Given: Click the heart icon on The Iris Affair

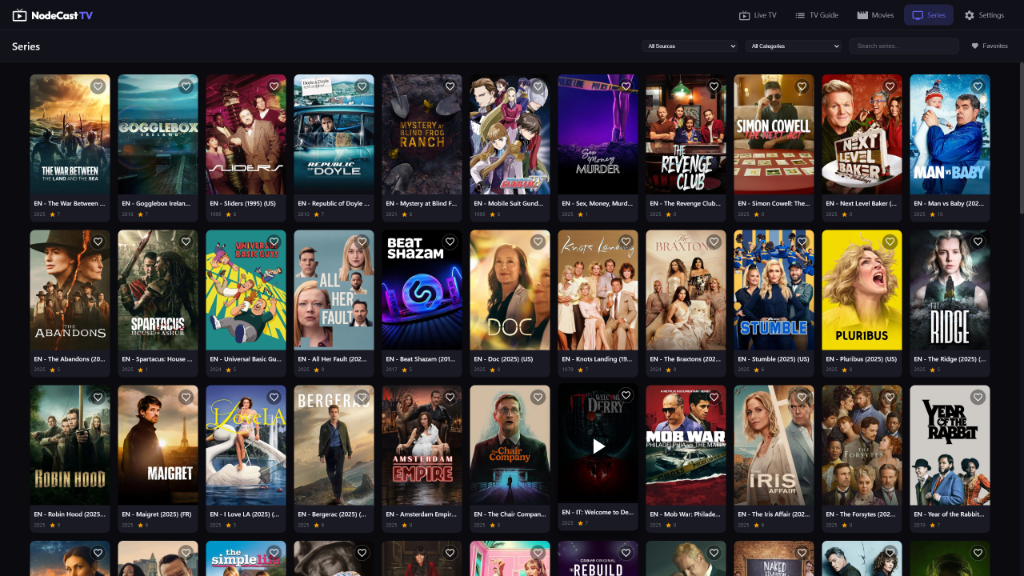Looking at the screenshot, I should [x=802, y=397].
